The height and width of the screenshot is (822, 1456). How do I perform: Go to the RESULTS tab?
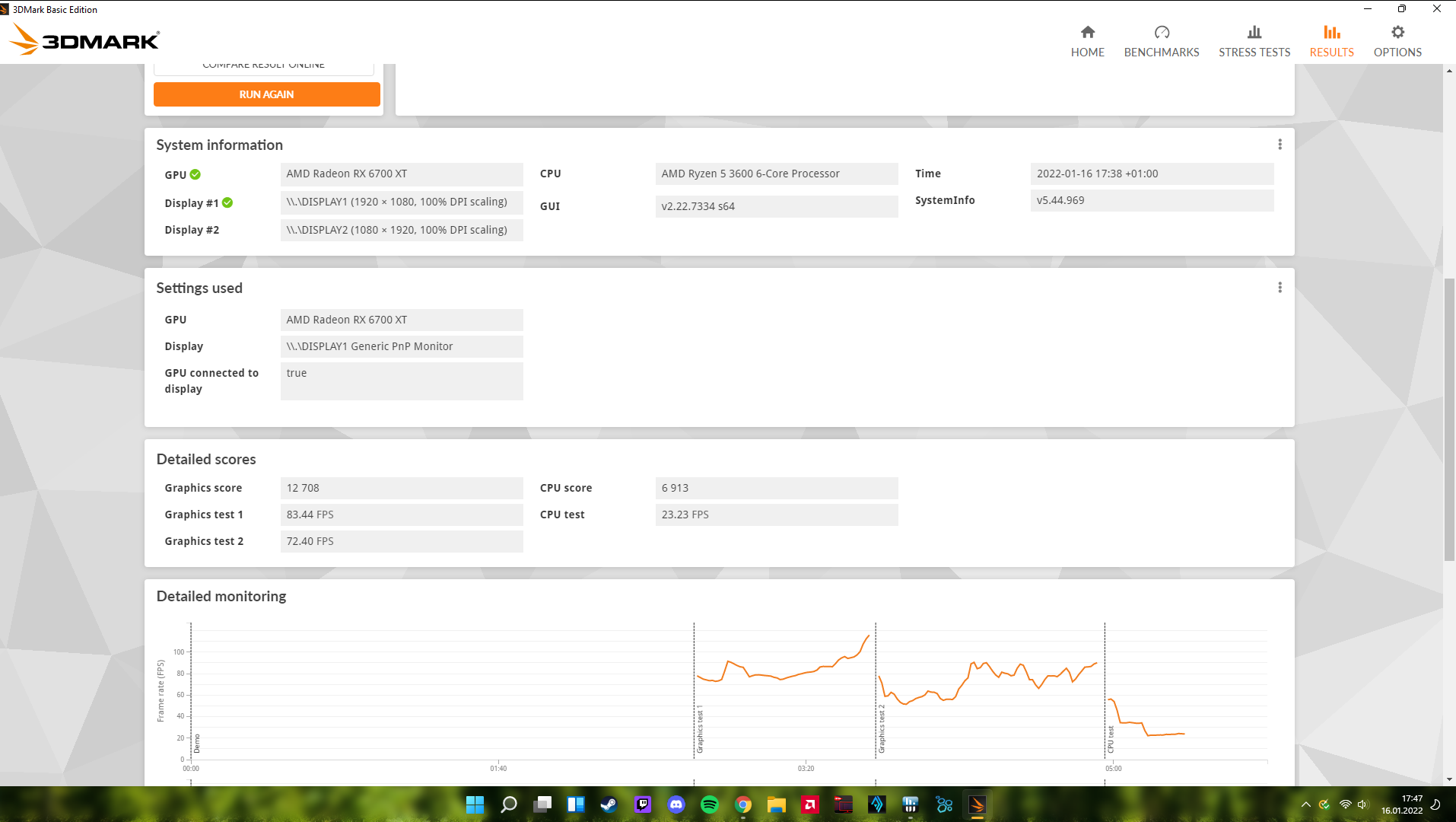tap(1331, 41)
